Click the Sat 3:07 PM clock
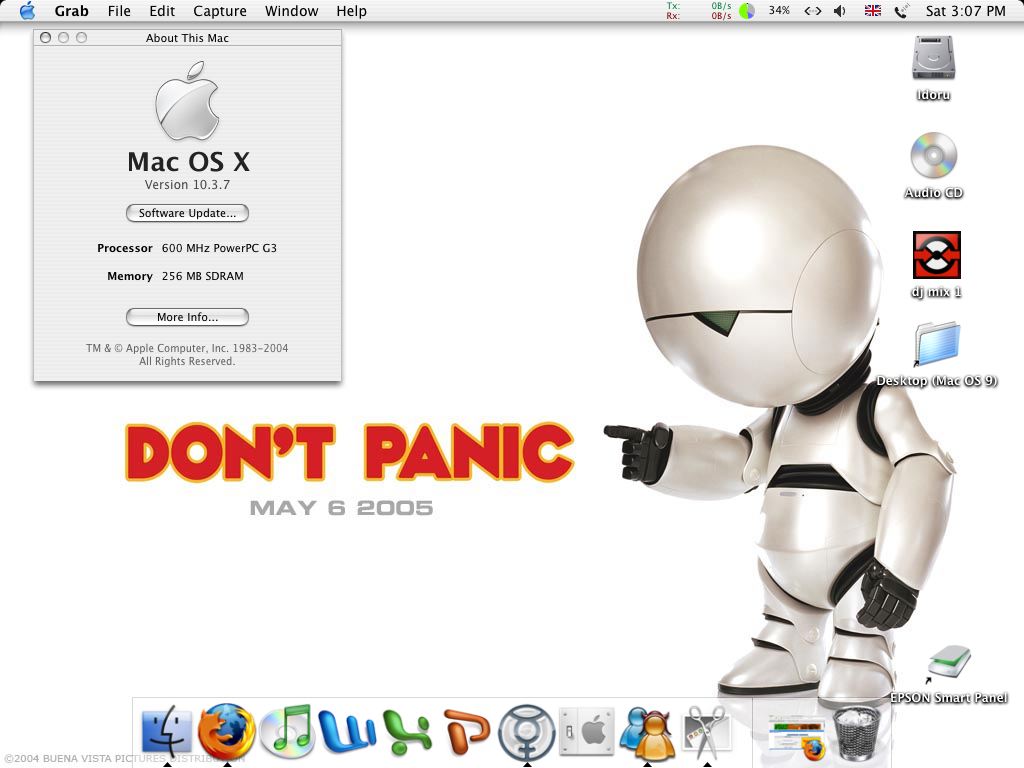Image resolution: width=1024 pixels, height=768 pixels. click(965, 11)
